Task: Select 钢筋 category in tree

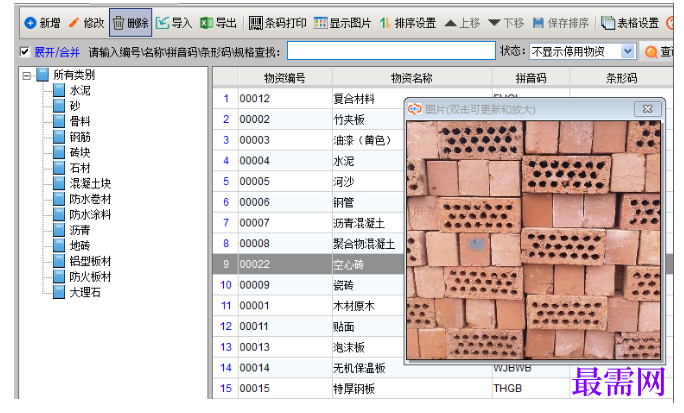Action: (x=80, y=137)
